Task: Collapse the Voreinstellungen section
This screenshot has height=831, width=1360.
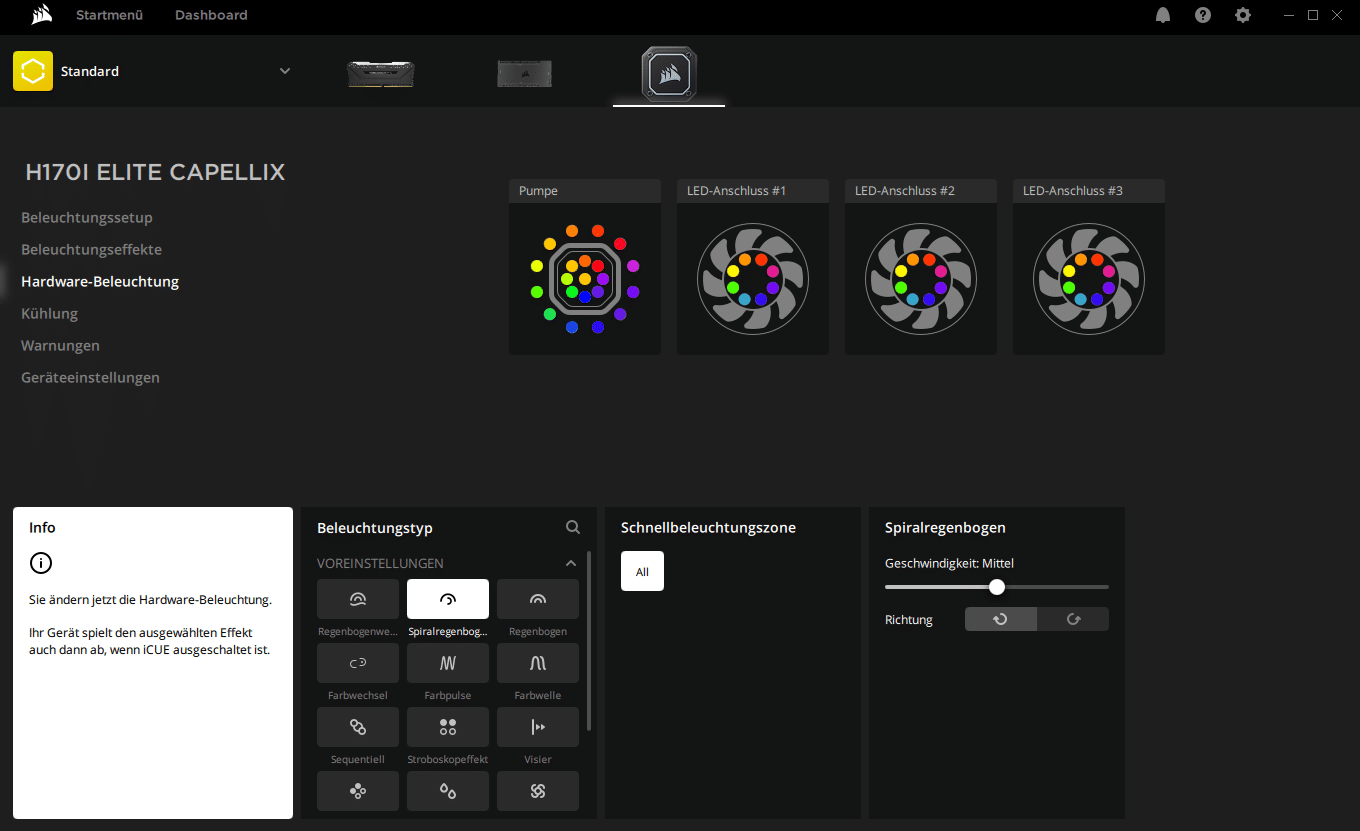Action: (x=571, y=563)
